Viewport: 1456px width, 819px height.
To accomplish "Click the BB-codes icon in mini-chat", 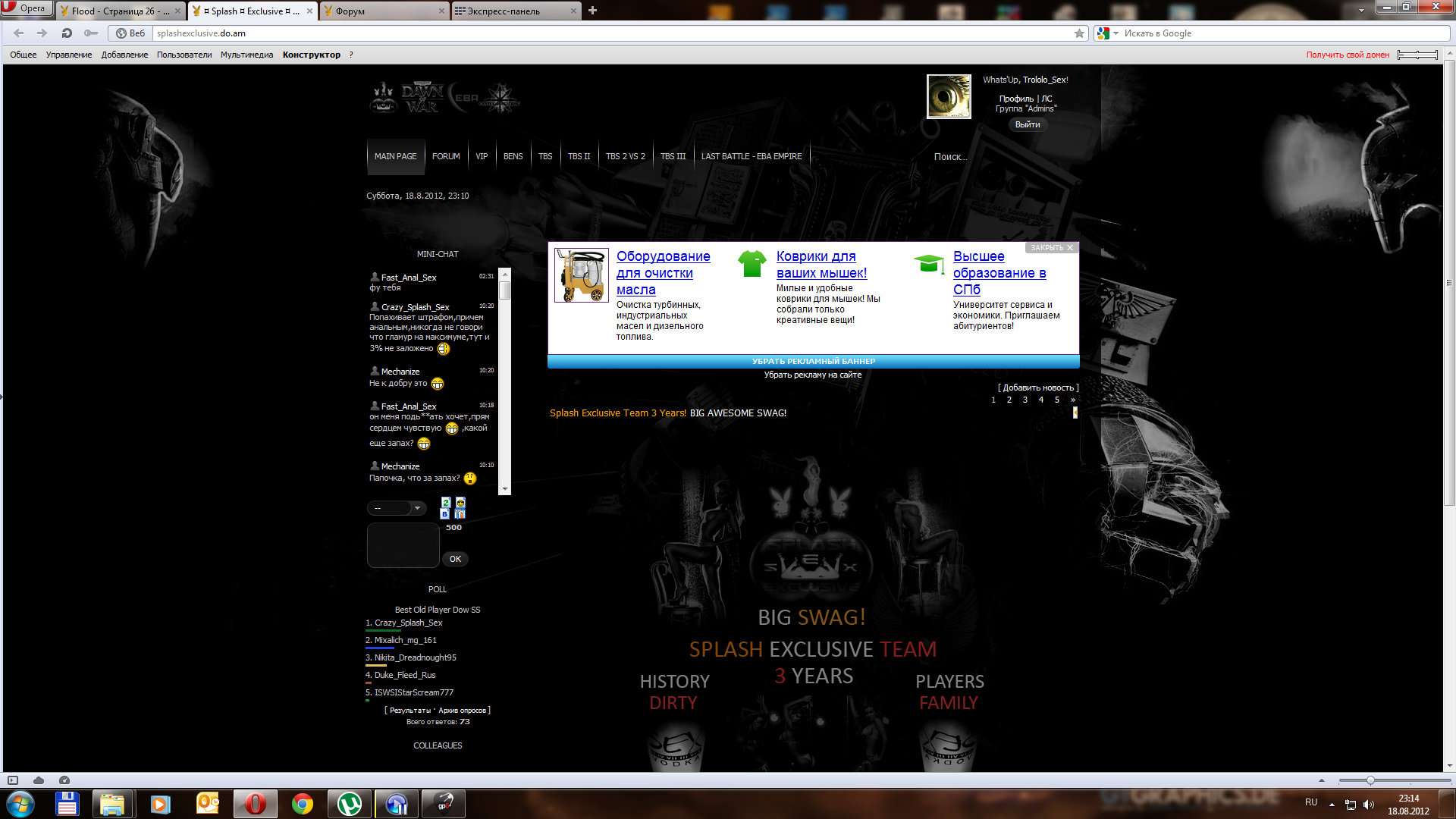I will (445, 514).
